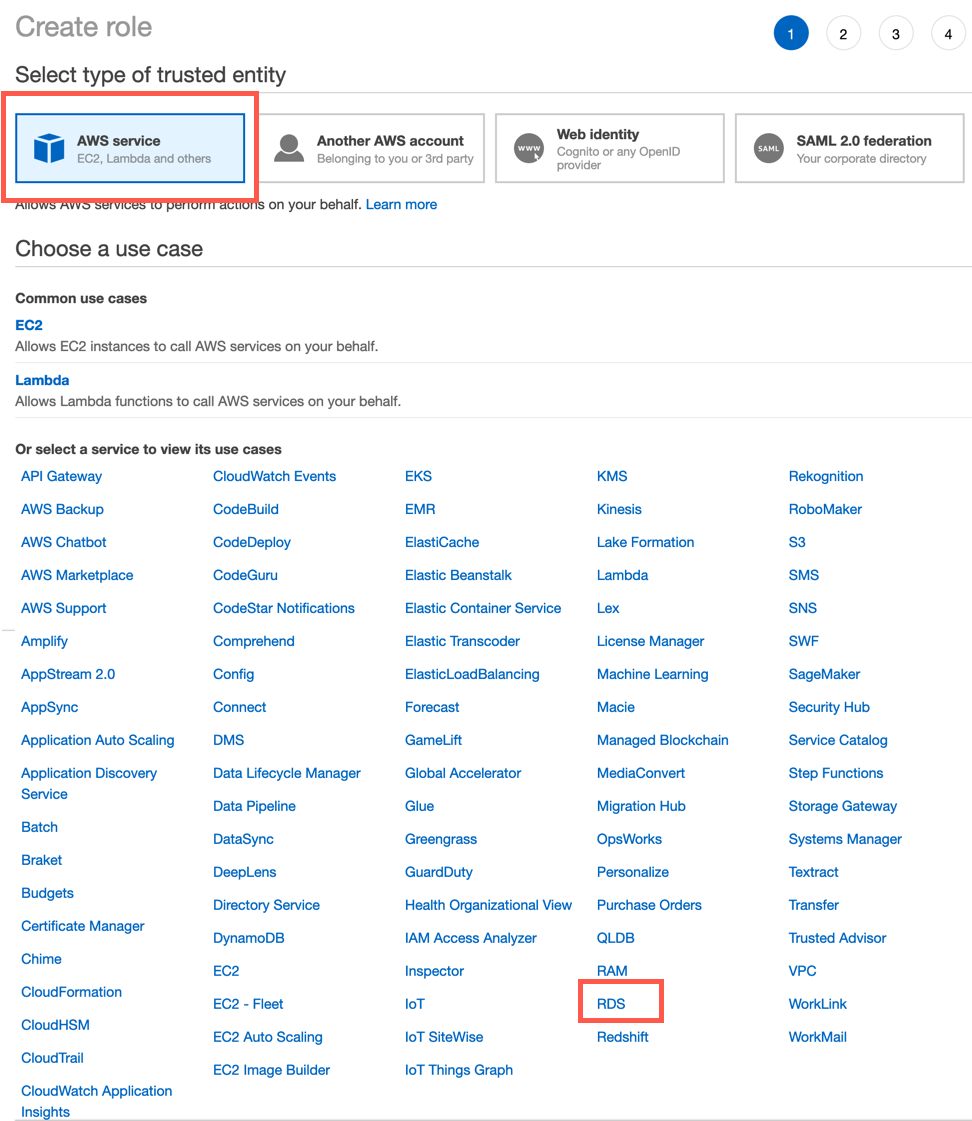The image size is (972, 1121).
Task: Select step 4 indicator
Action: tap(947, 34)
